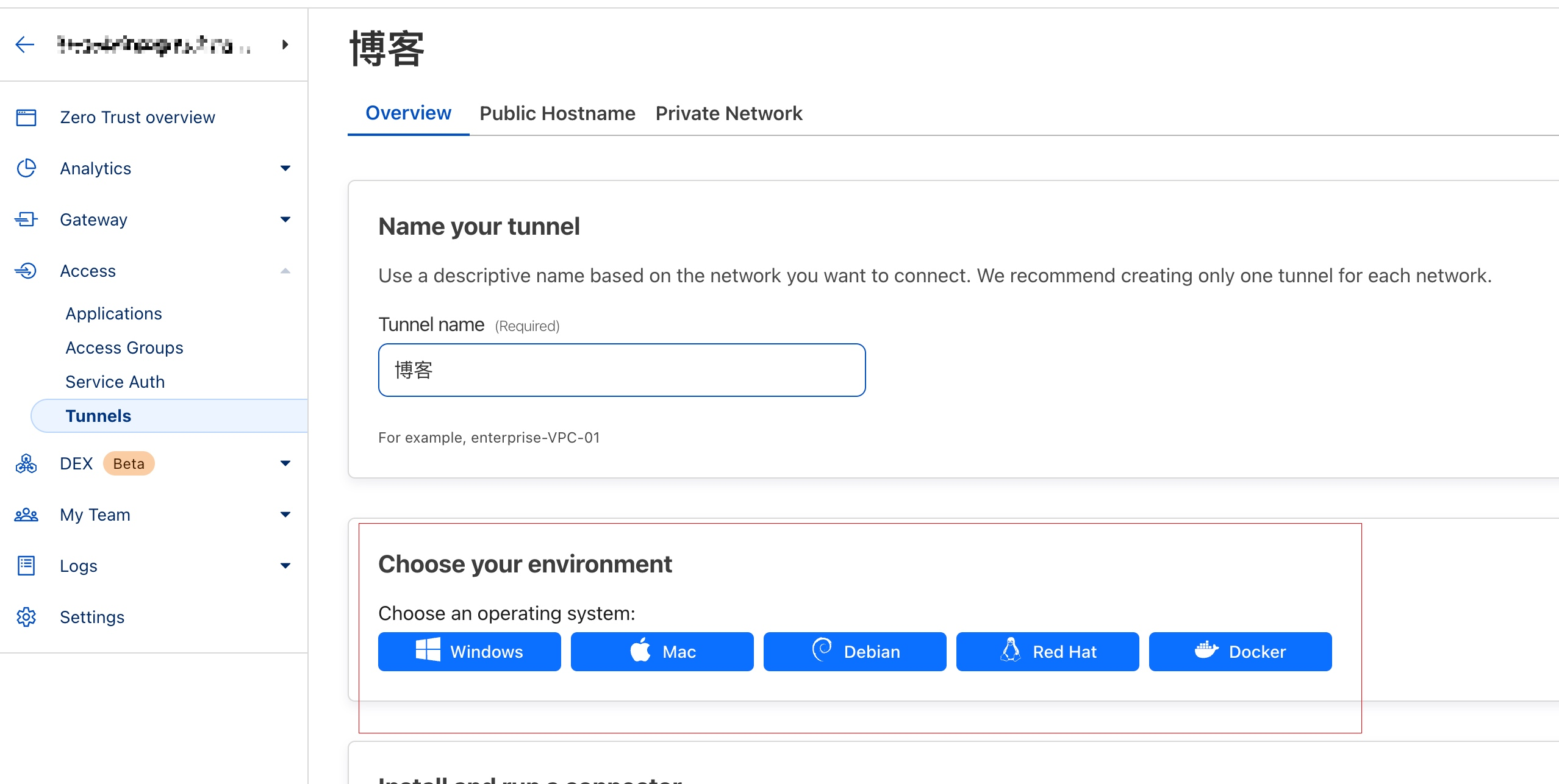
Task: Click the Access sidebar icon
Action: [27, 270]
